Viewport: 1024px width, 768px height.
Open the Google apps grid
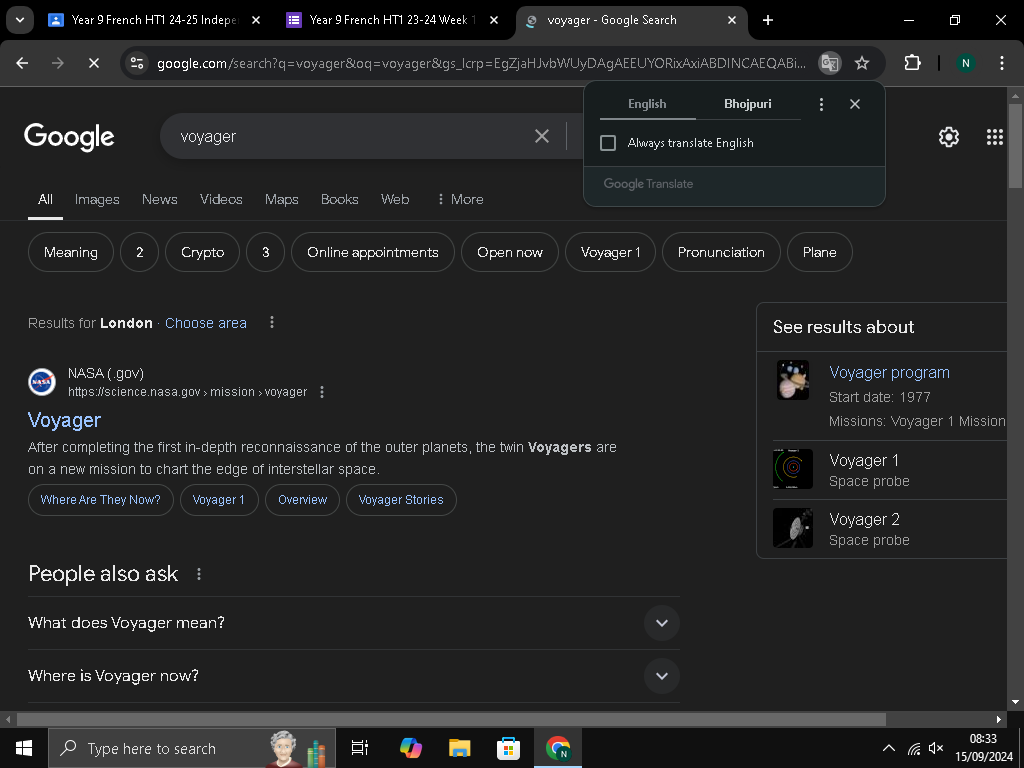coord(995,137)
